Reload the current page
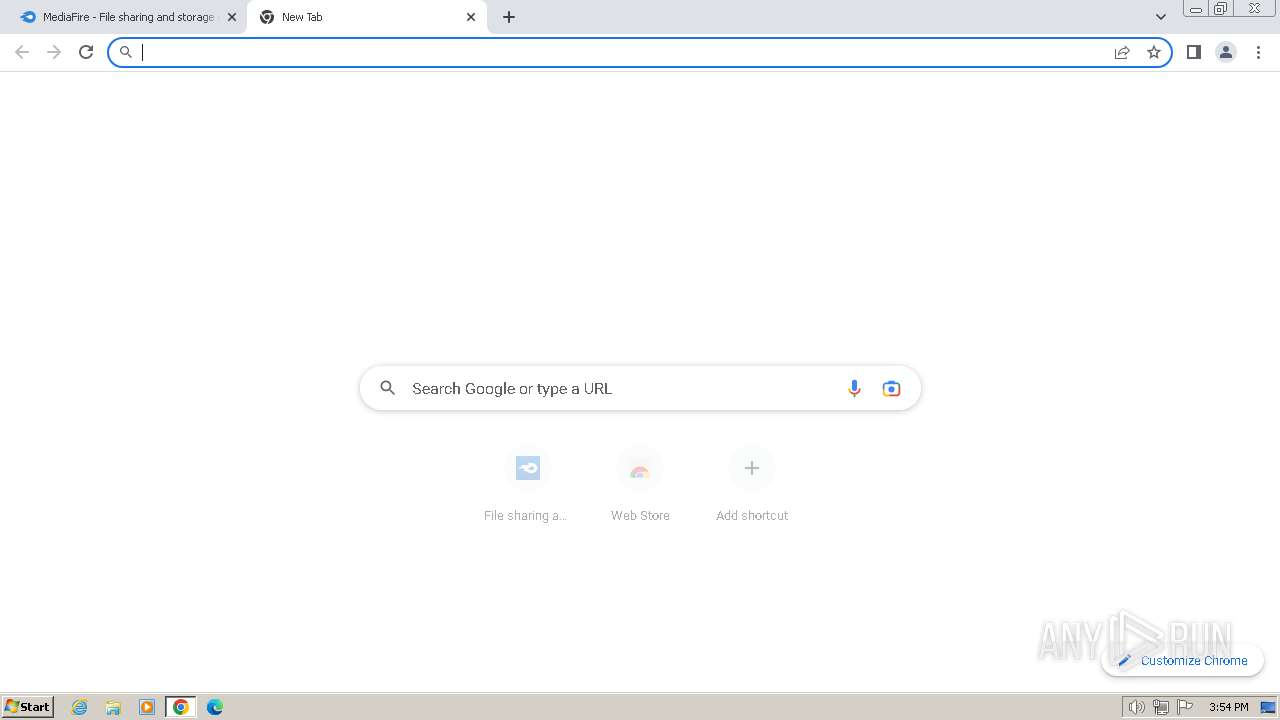Image resolution: width=1280 pixels, height=720 pixels. [x=86, y=52]
